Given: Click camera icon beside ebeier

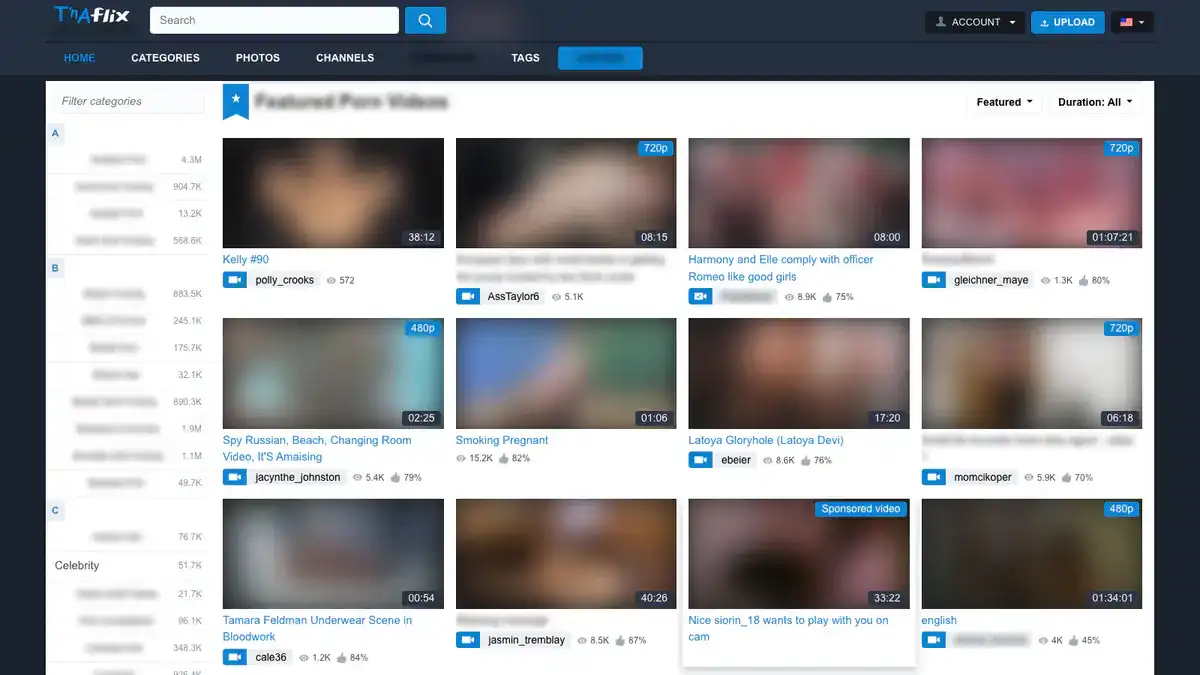Looking at the screenshot, I should point(700,460).
